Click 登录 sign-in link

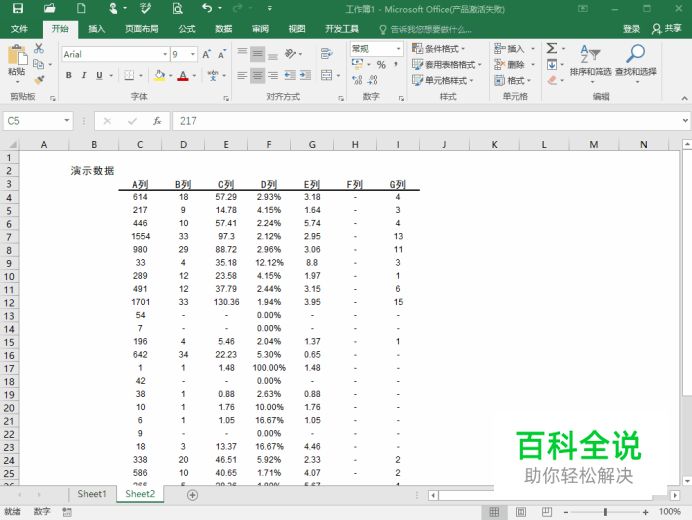[x=631, y=29]
